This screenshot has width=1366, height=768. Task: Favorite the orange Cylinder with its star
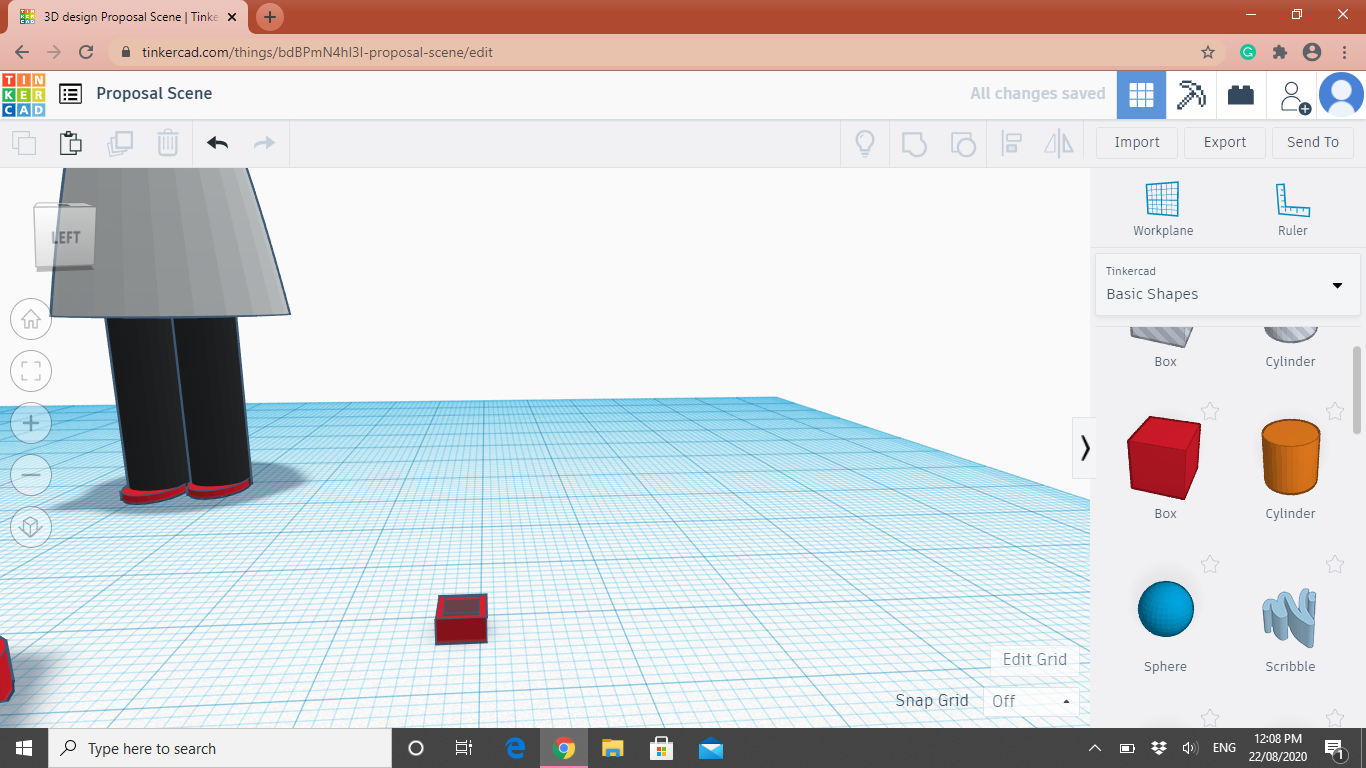coord(1334,411)
